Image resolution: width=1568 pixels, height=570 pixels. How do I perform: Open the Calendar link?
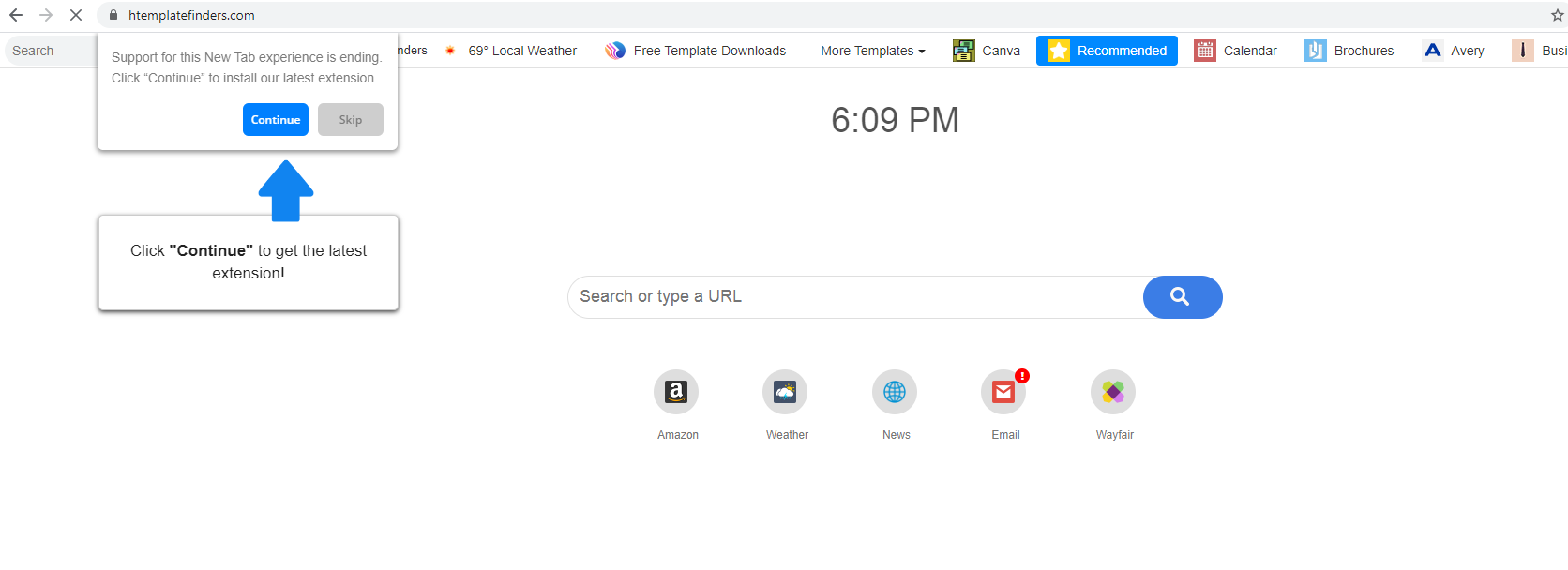click(x=1250, y=51)
